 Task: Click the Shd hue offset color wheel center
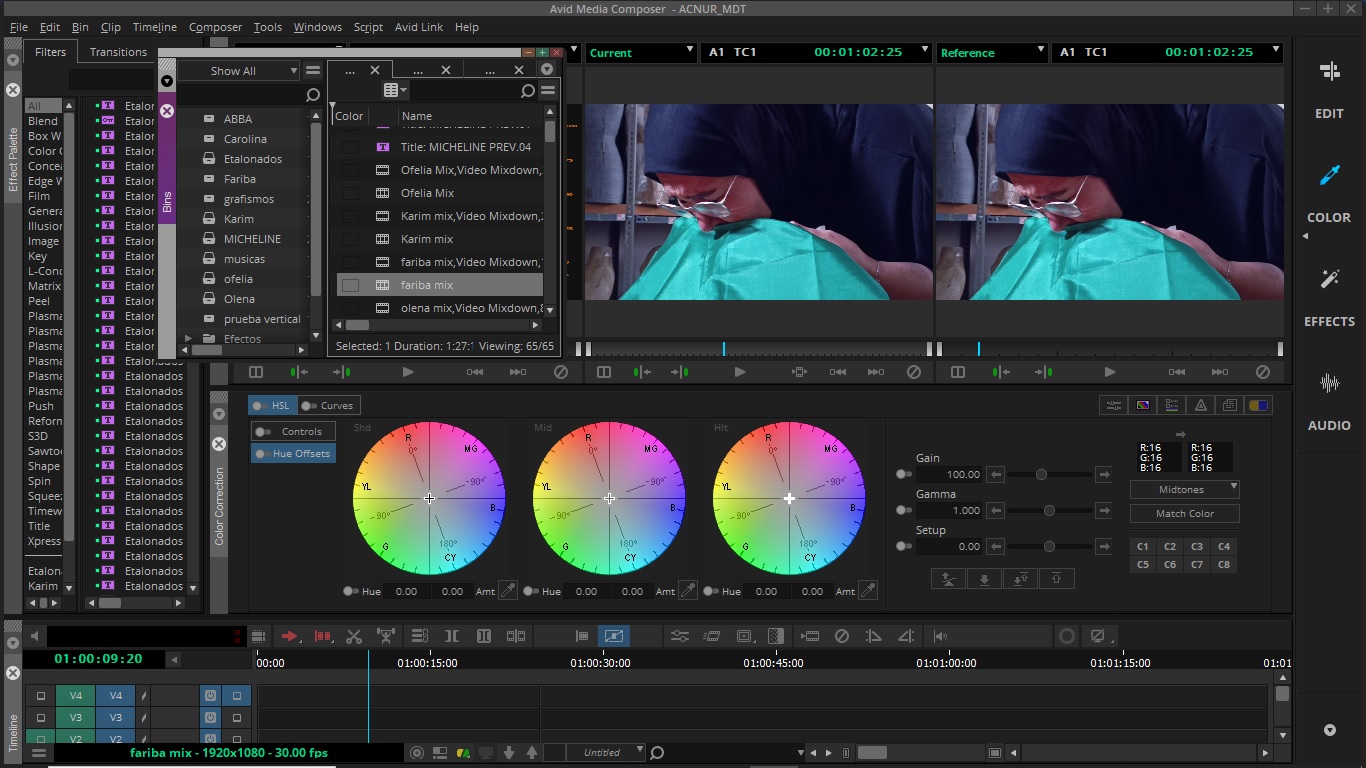429,498
